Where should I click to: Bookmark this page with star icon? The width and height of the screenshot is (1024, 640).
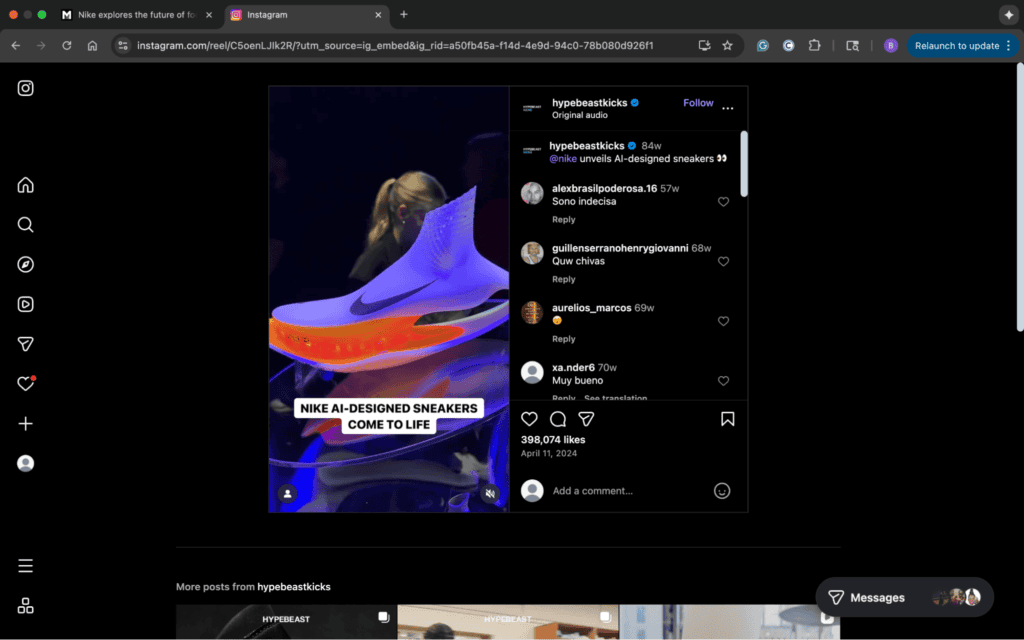(728, 46)
